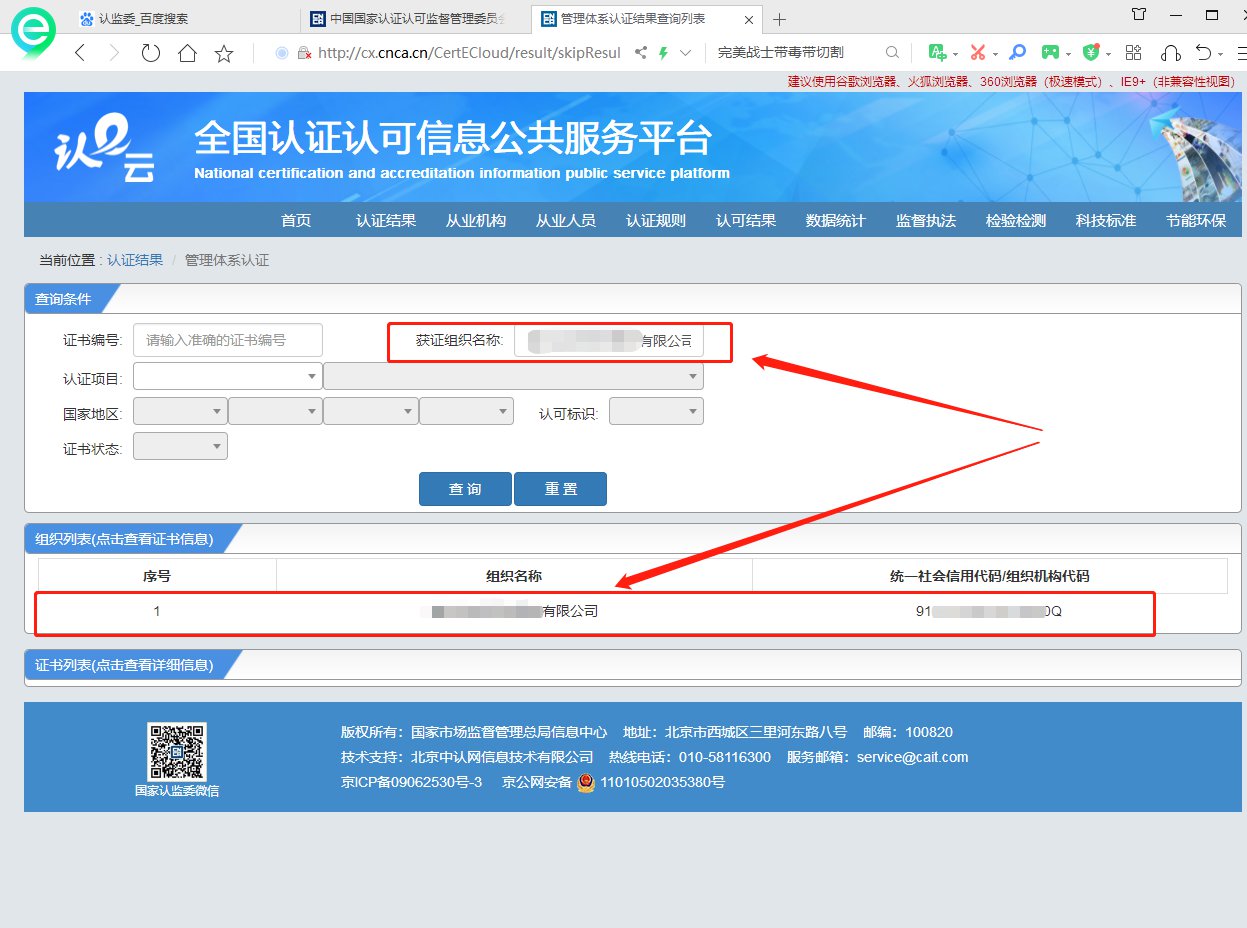Reload the page with refresh icon
1247x928 pixels.
pyautogui.click(x=151, y=53)
